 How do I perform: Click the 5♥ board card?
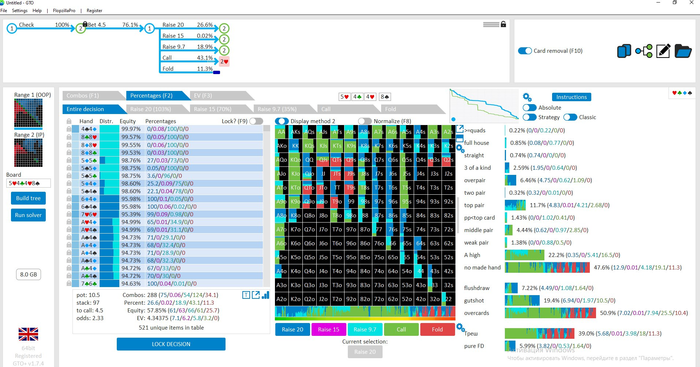(x=344, y=96)
